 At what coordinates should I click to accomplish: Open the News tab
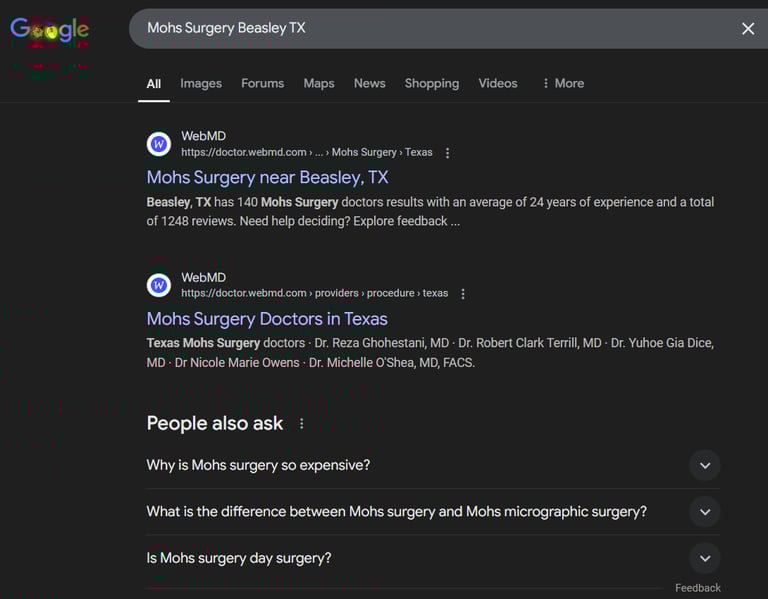[x=370, y=84]
